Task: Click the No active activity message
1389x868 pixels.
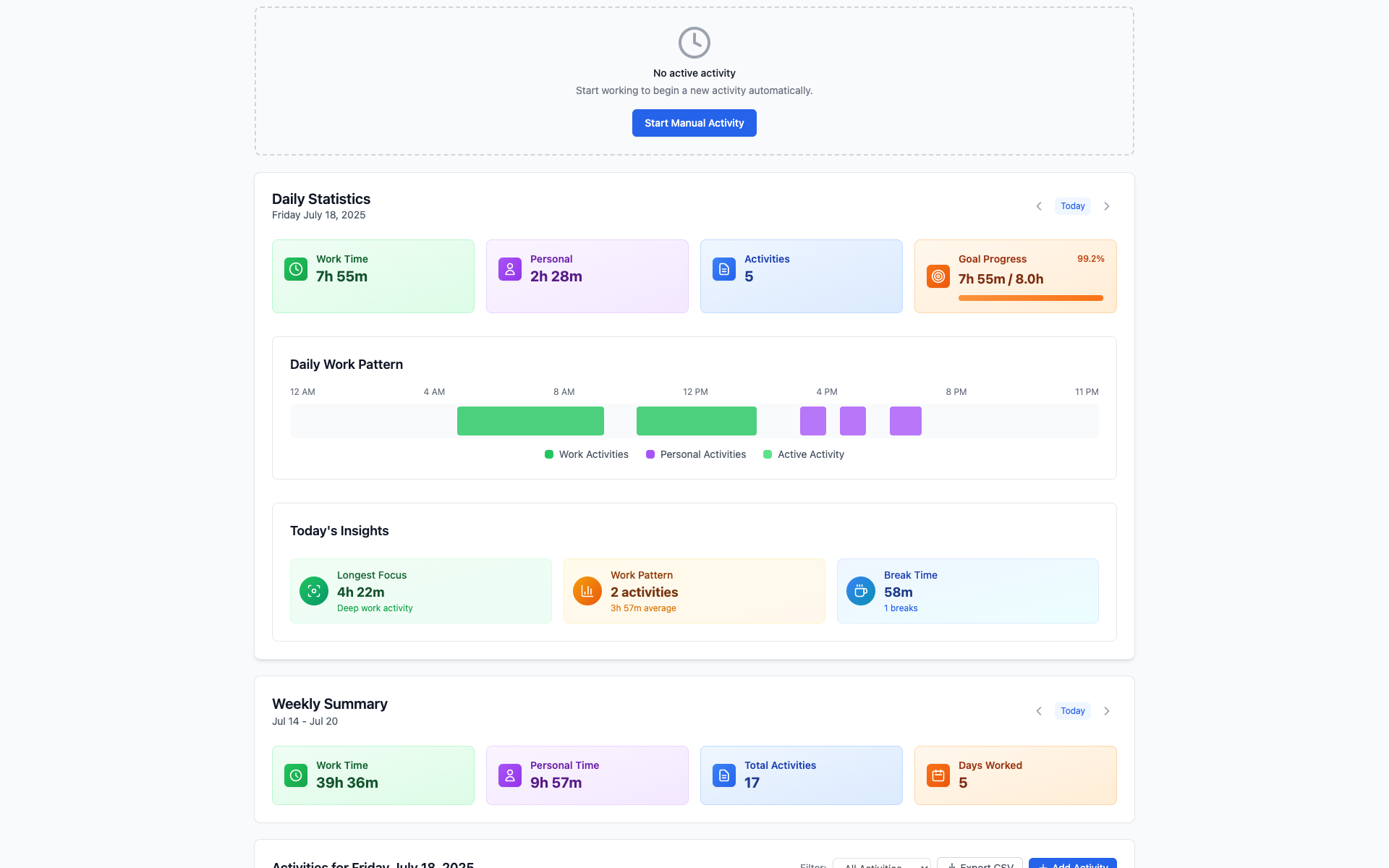Action: tap(694, 73)
